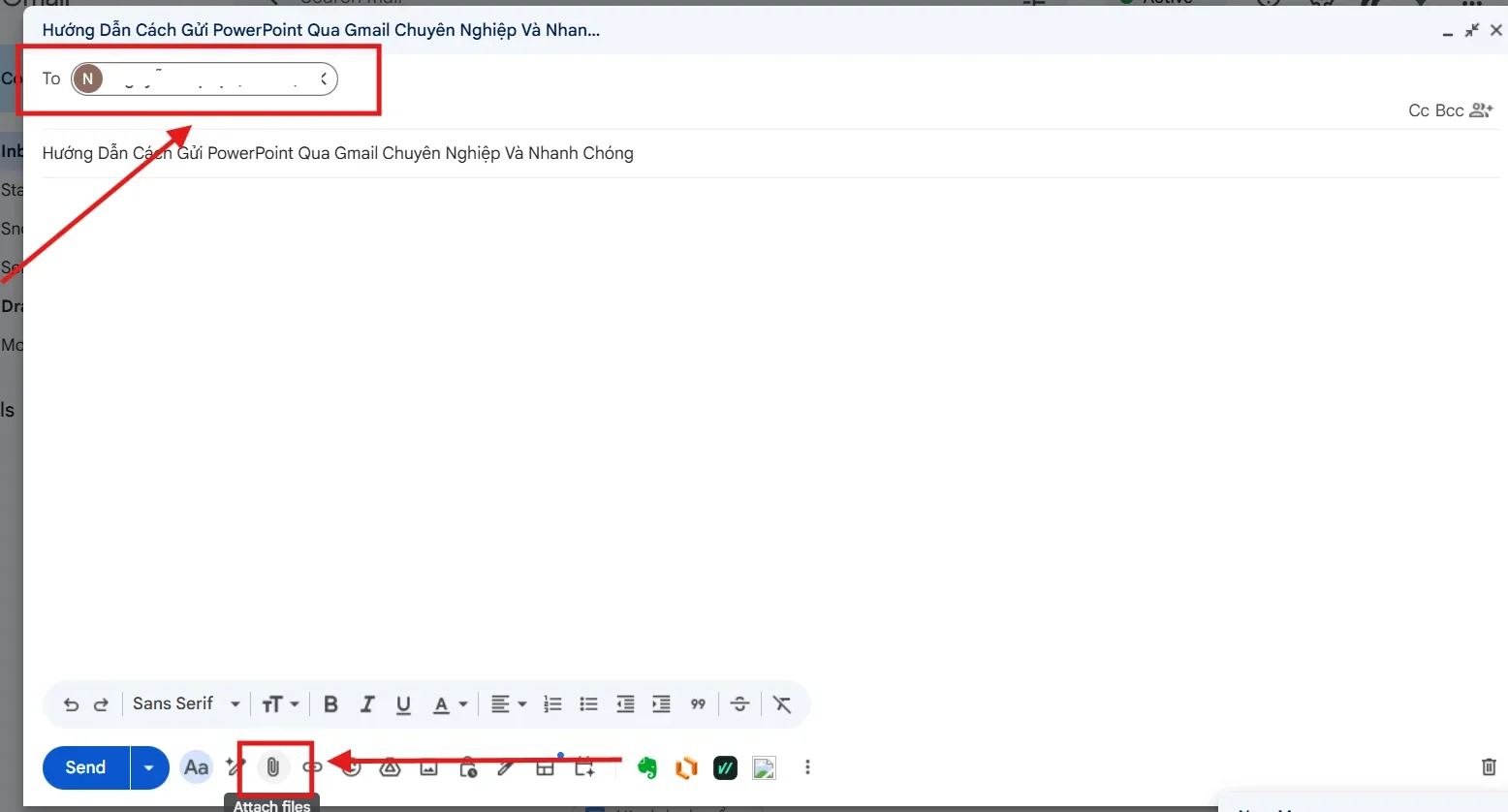This screenshot has width=1508, height=812.
Task: Insert a link using the chain icon
Action: click(312, 767)
